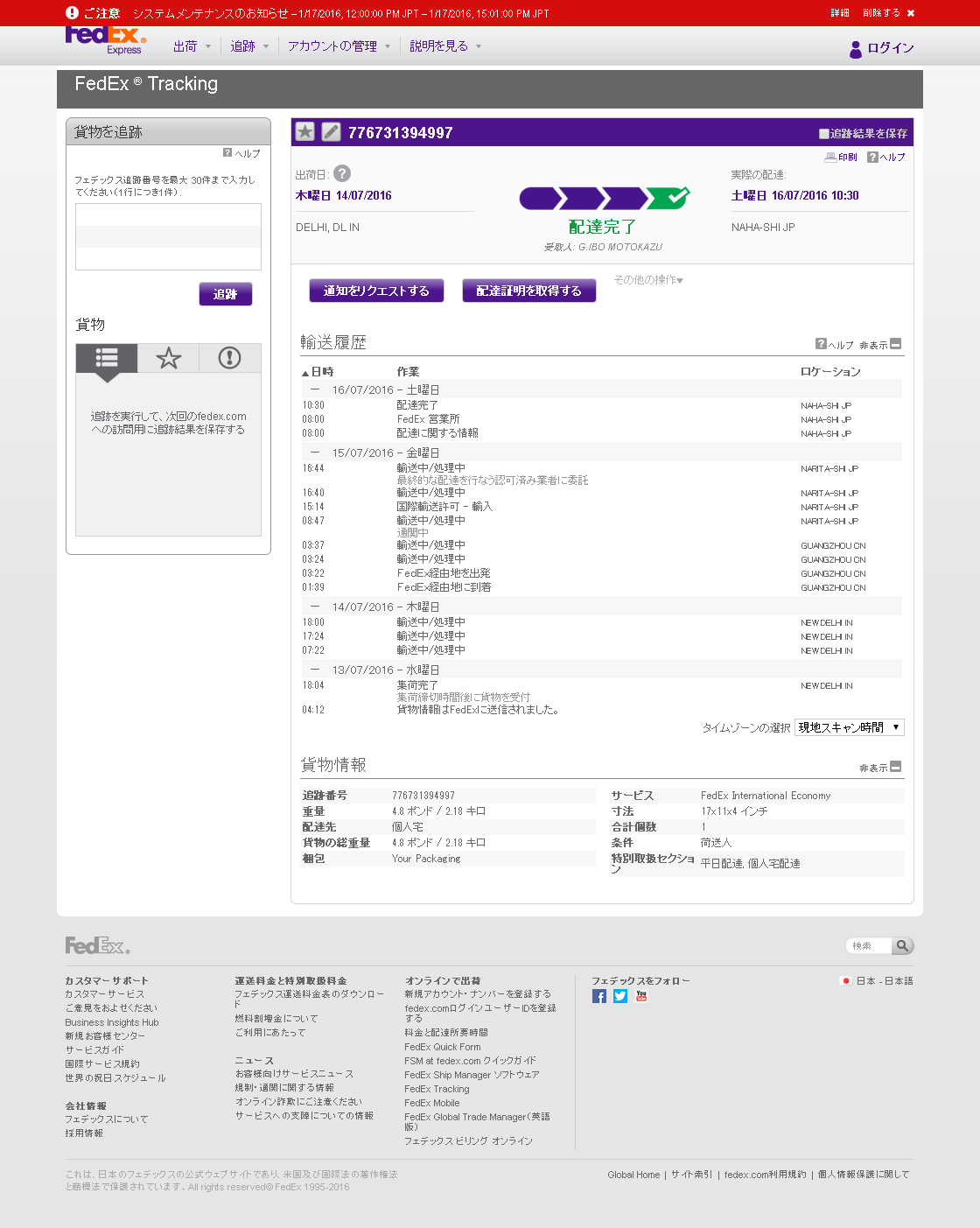Open the ヘルプ icon in the 輸送履歴 section

click(821, 344)
